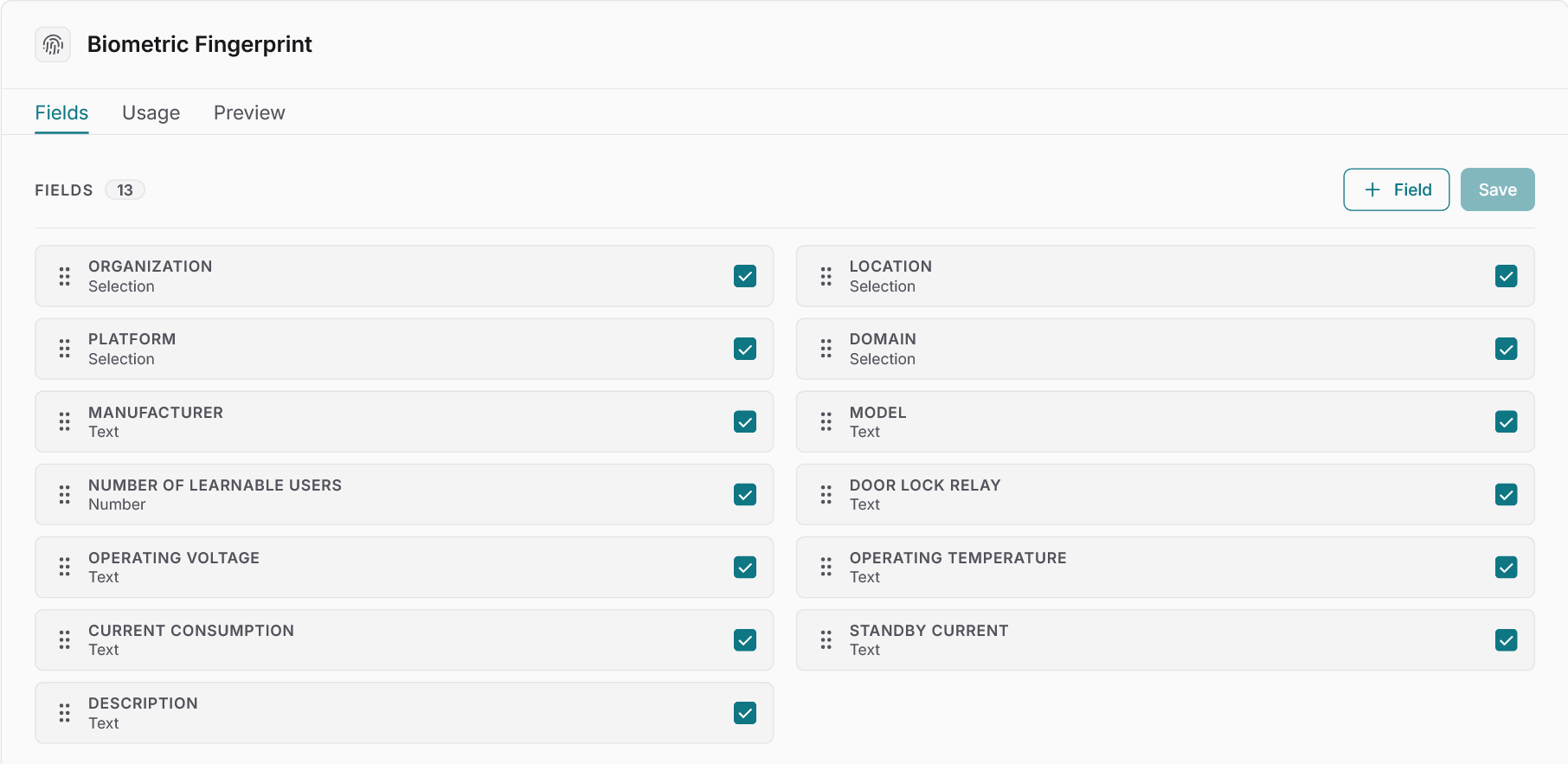
Task: Toggle the DESCRIPTION field checkbox
Action: 745,713
